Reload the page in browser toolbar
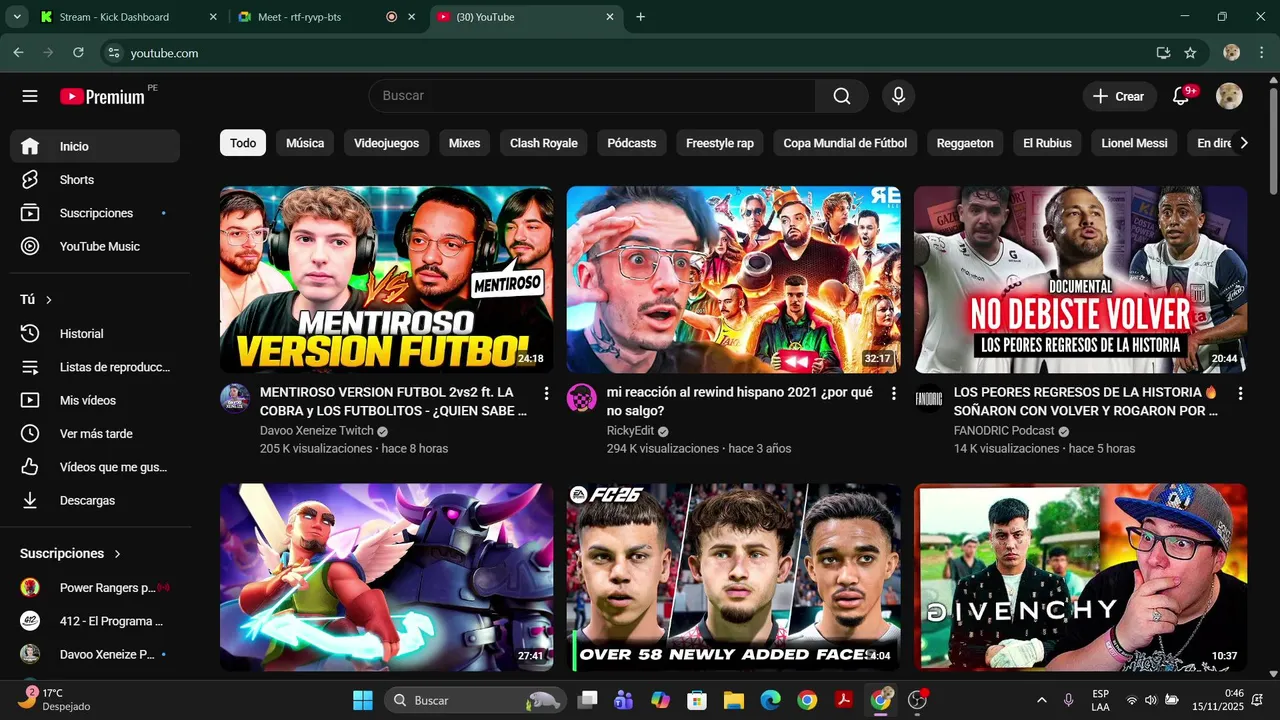This screenshot has height=720, width=1280. [x=78, y=53]
